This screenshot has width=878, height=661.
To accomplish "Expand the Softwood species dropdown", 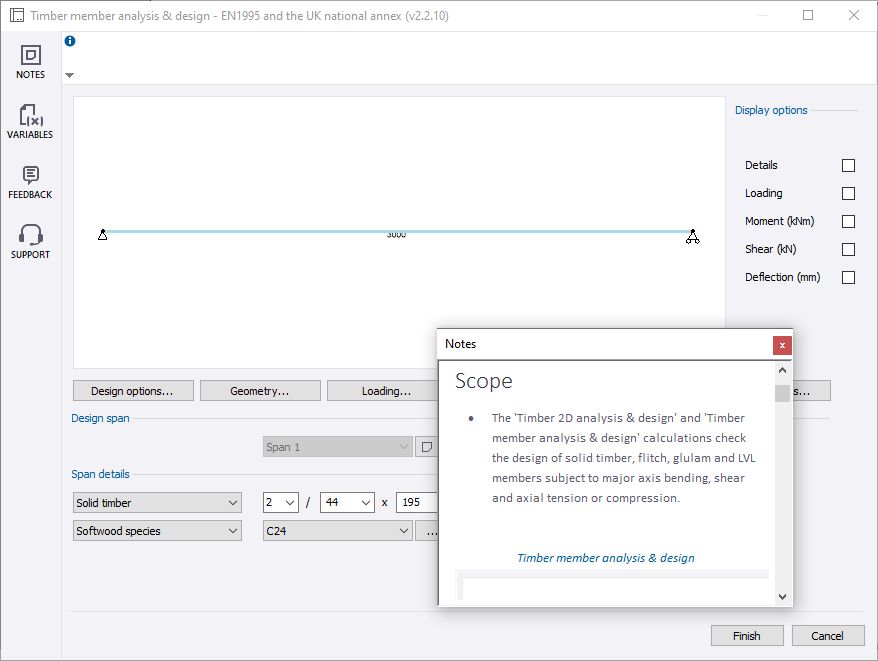I will (156, 530).
